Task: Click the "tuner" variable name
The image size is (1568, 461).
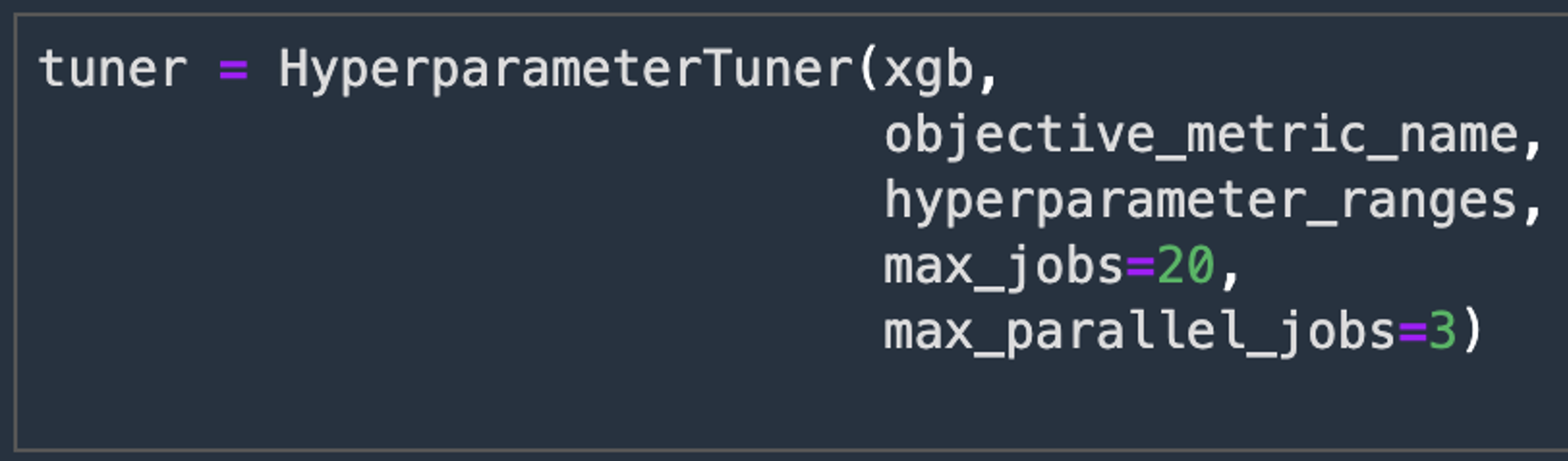Action: (x=112, y=70)
